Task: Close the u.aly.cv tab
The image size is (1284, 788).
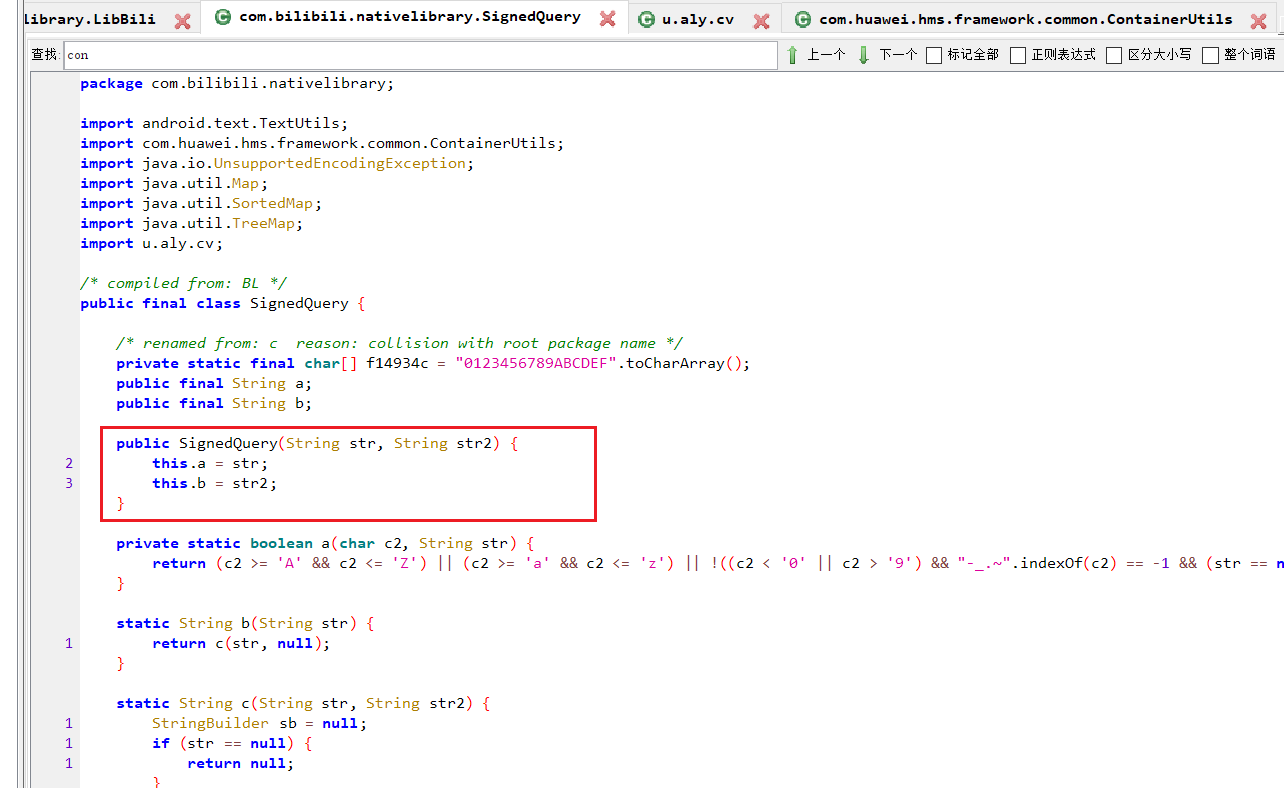Action: click(761, 21)
